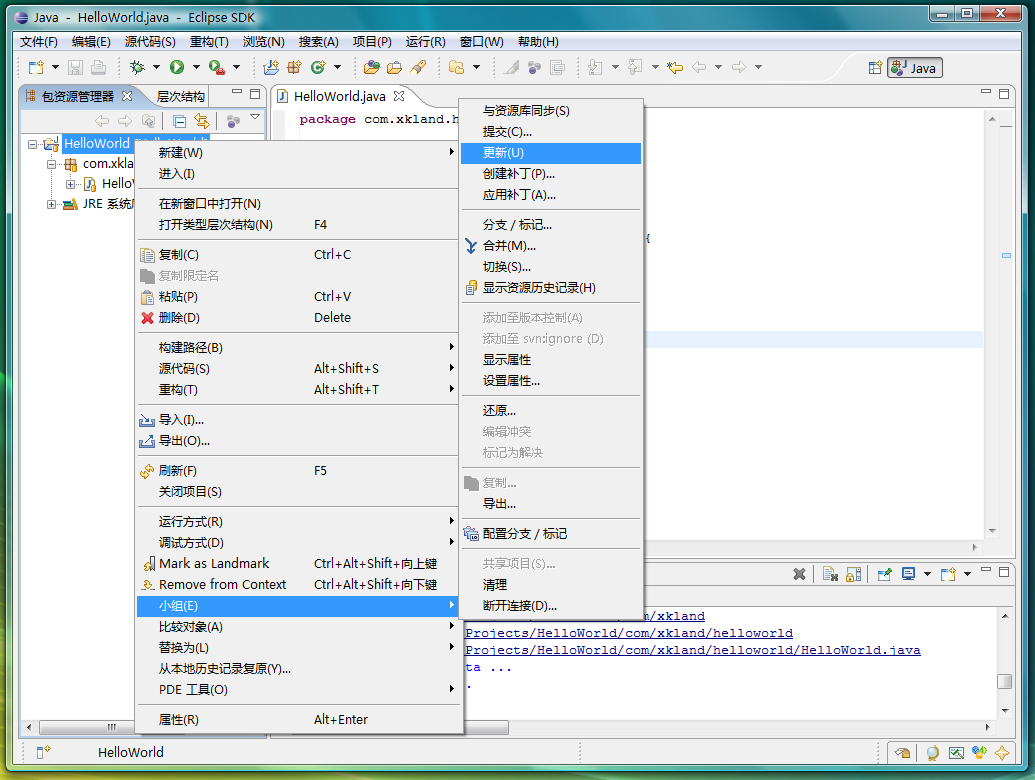
Task: Click the Display Selected Console icon
Action: click(908, 573)
